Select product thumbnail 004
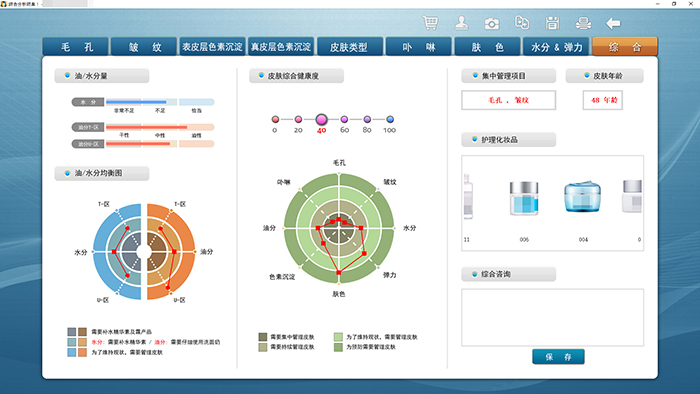The image size is (700, 394). (583, 197)
